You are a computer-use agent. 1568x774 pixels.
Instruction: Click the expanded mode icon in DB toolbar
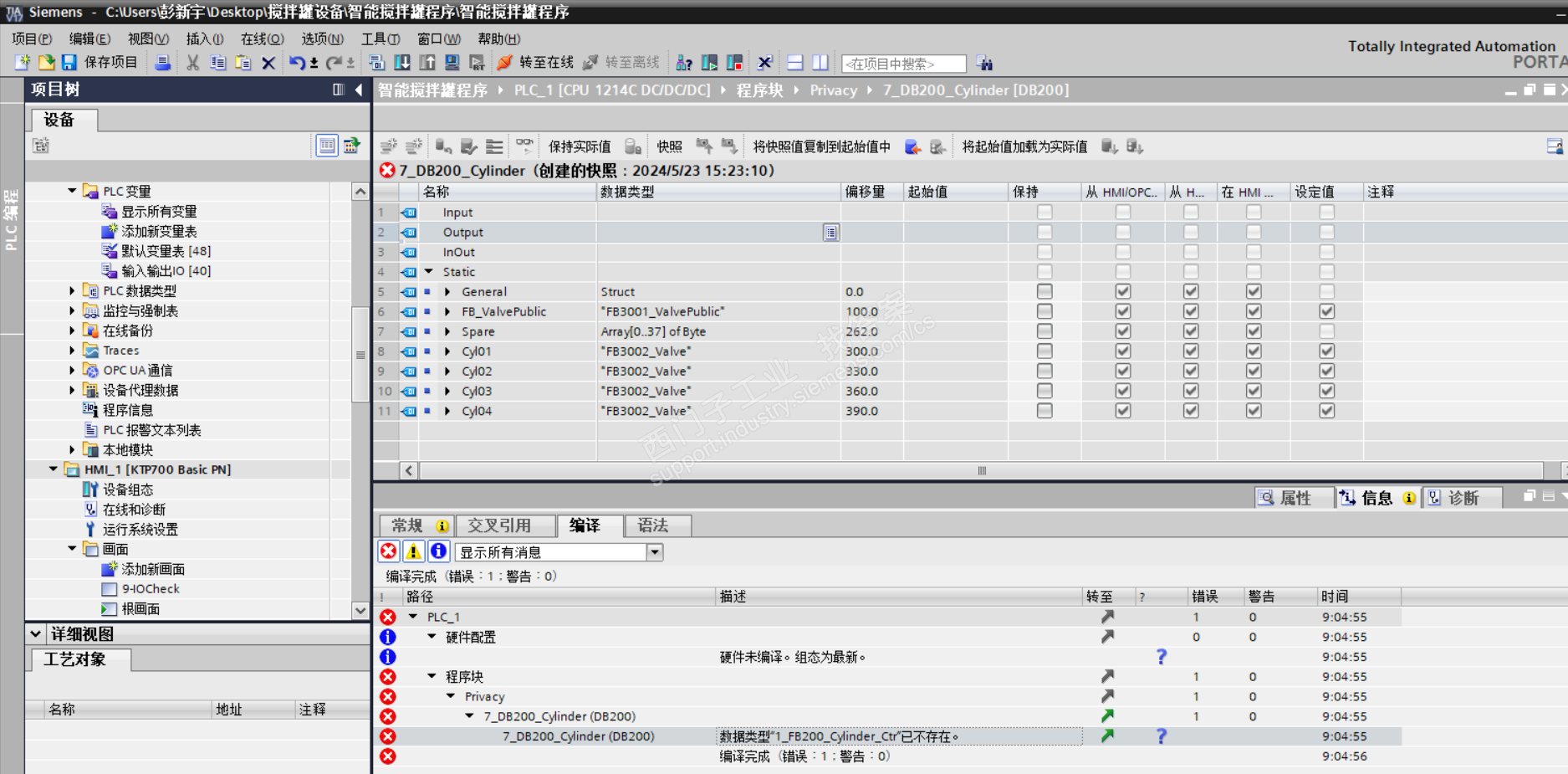click(x=494, y=146)
